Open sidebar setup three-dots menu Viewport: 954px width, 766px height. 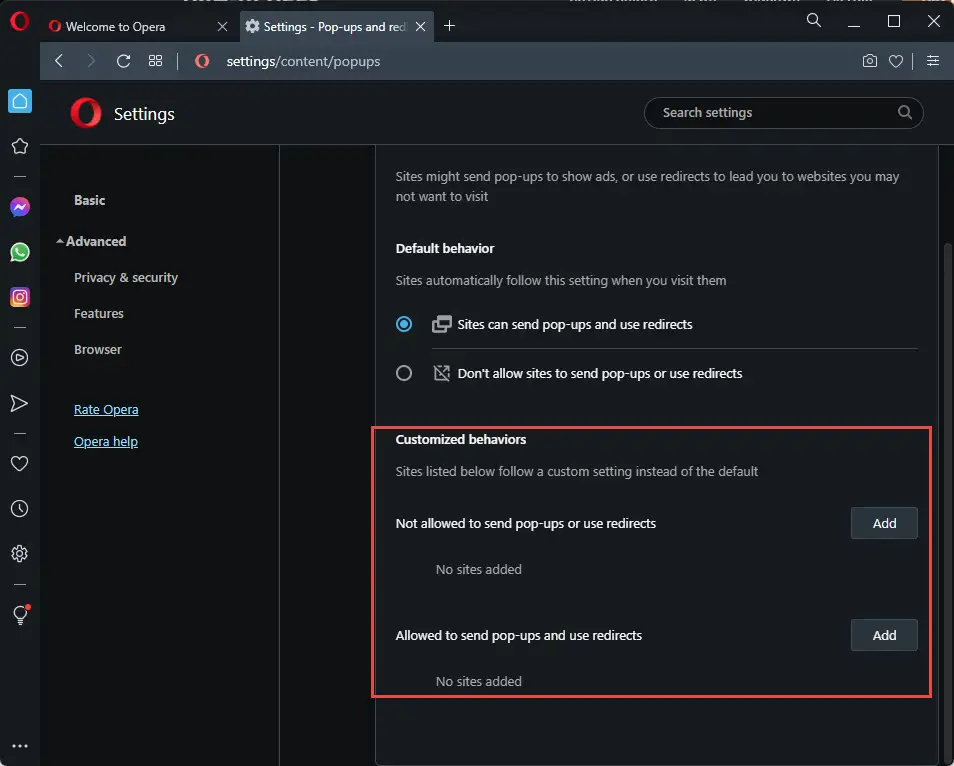19,746
